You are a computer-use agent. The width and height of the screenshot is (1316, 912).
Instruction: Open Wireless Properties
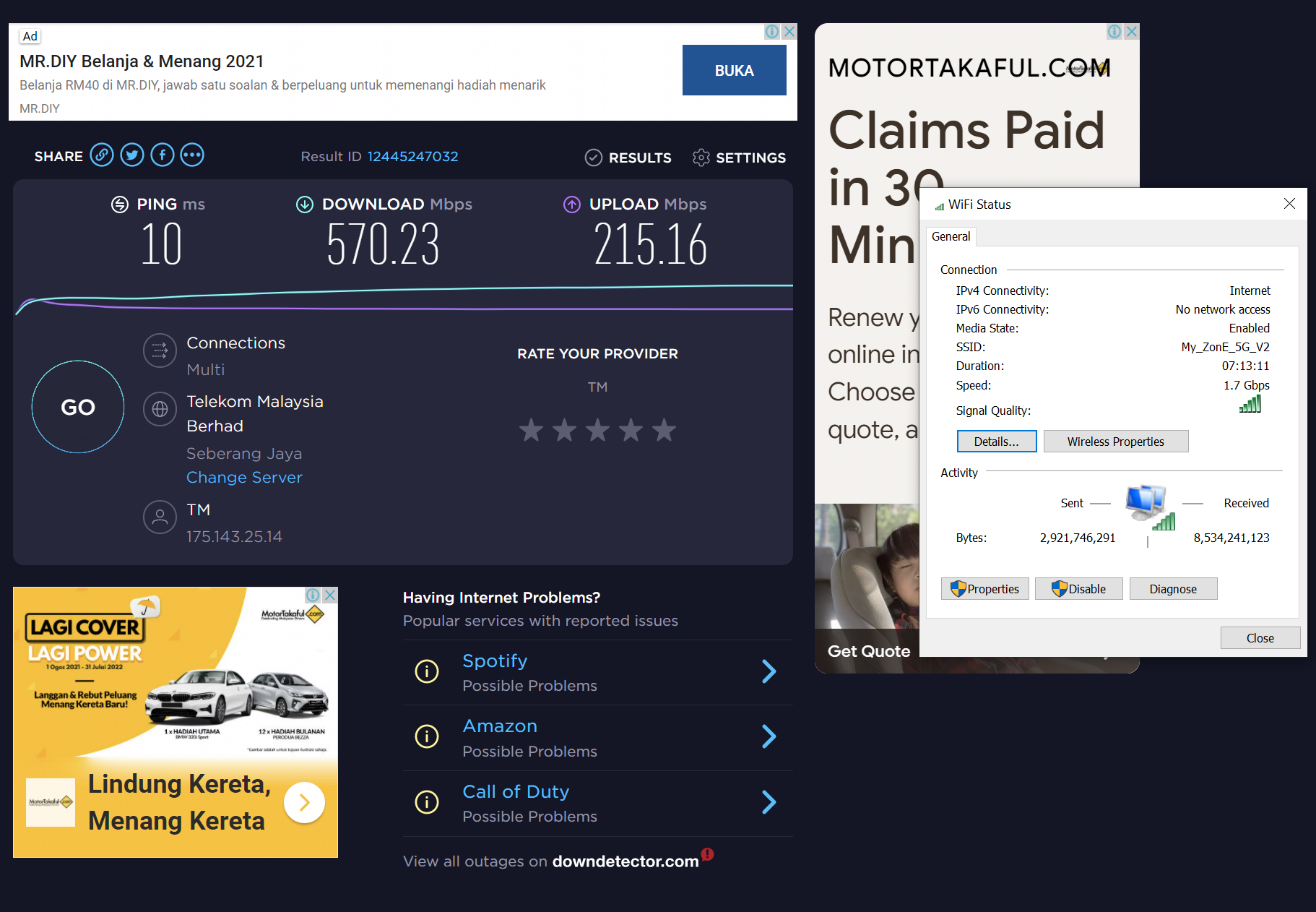tap(1116, 442)
